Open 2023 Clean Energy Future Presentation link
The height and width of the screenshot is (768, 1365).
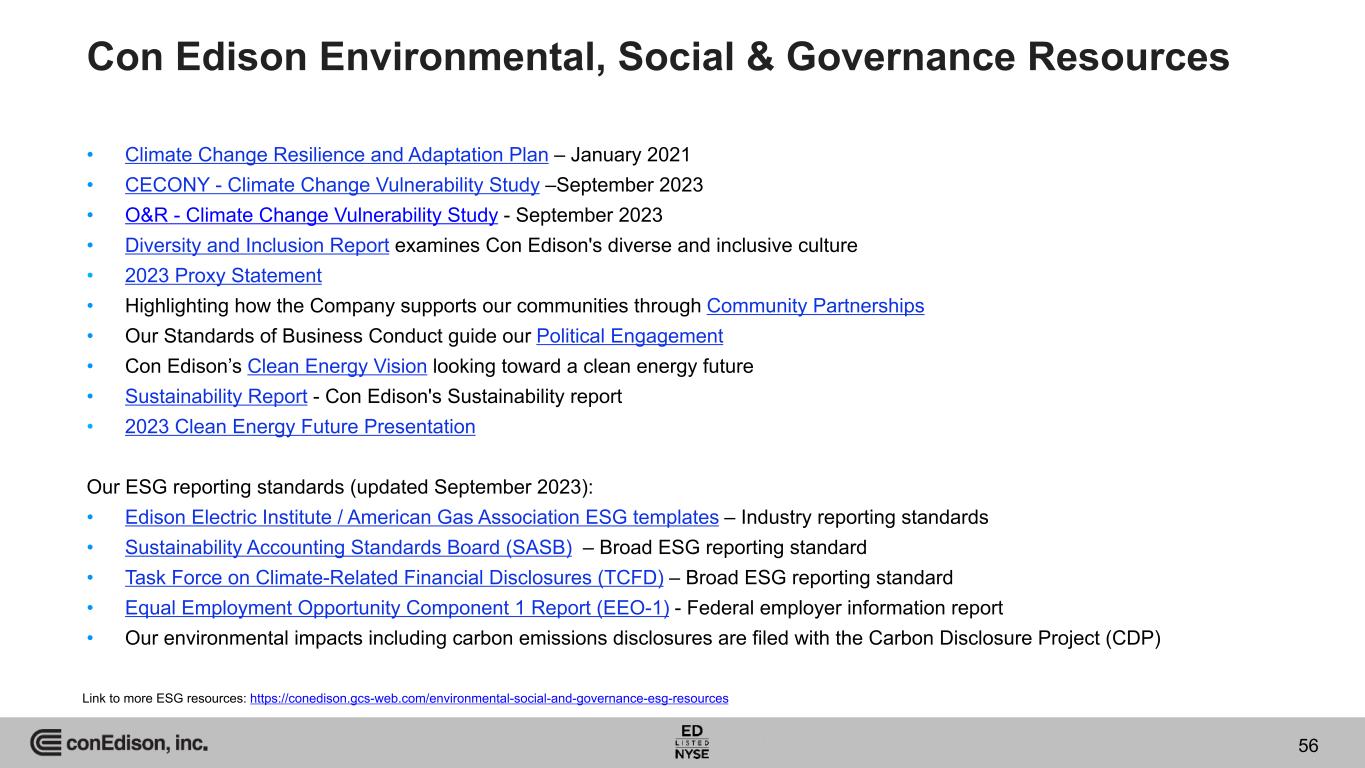[x=300, y=427]
